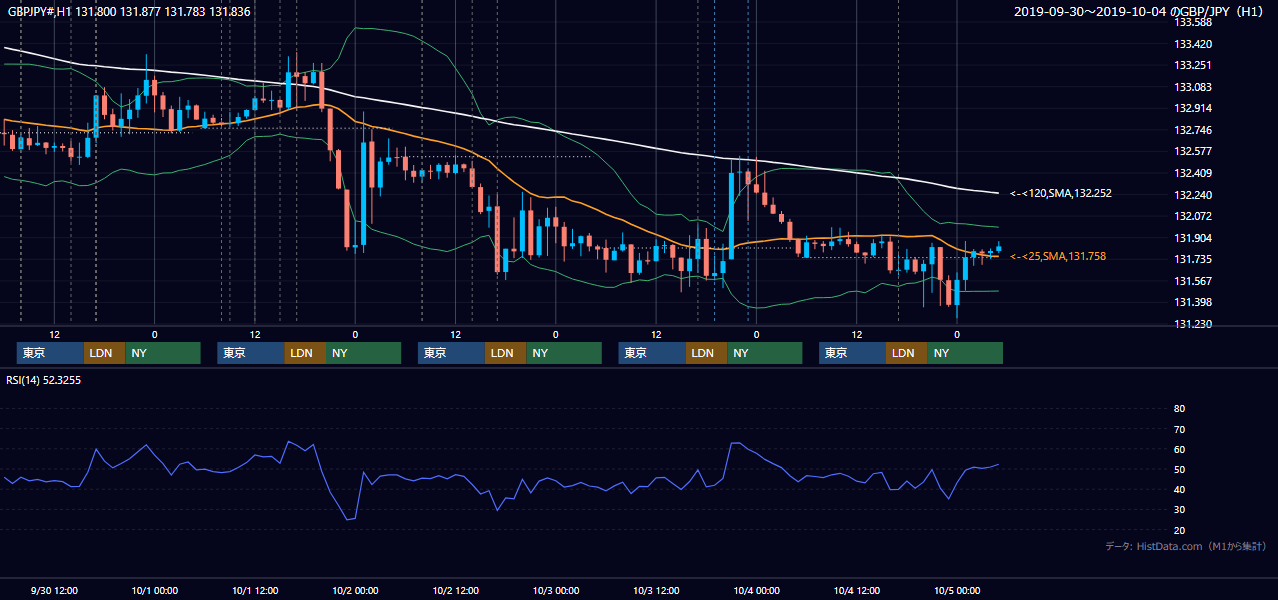
Task: Select the 131.904 price axis label
Action: click(x=1193, y=238)
